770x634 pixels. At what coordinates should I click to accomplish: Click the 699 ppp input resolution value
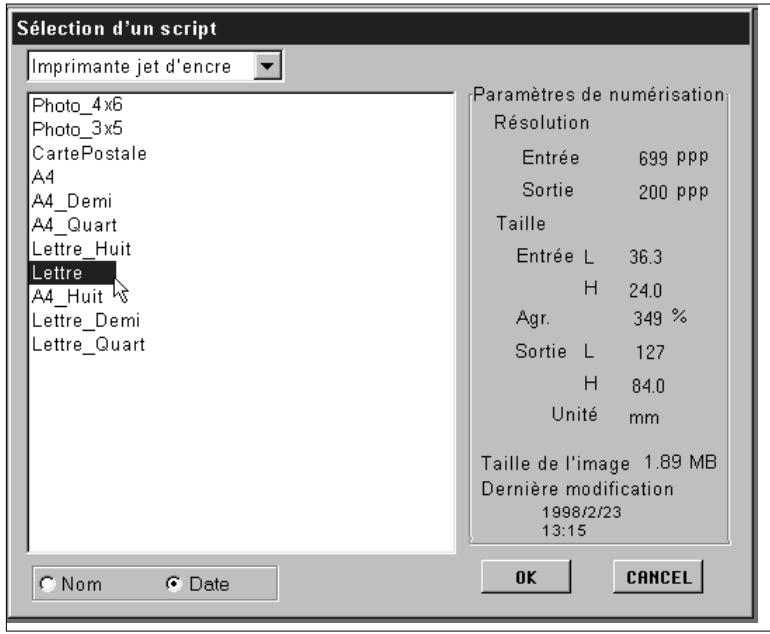click(x=673, y=158)
